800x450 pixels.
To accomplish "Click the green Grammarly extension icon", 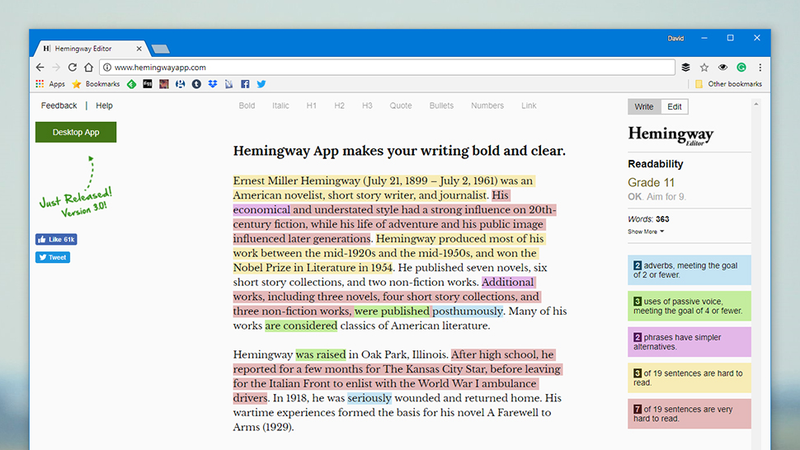I will coord(741,67).
